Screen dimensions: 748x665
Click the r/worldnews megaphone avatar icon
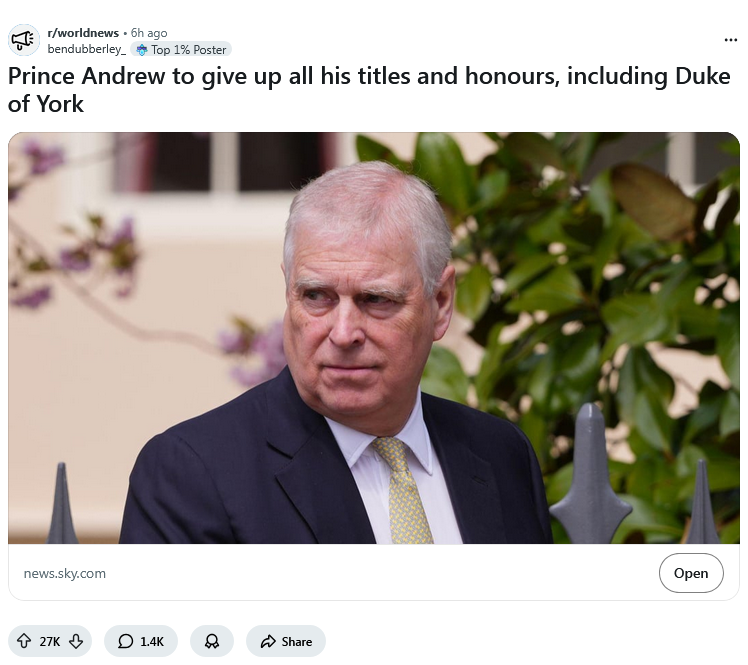(x=24, y=40)
